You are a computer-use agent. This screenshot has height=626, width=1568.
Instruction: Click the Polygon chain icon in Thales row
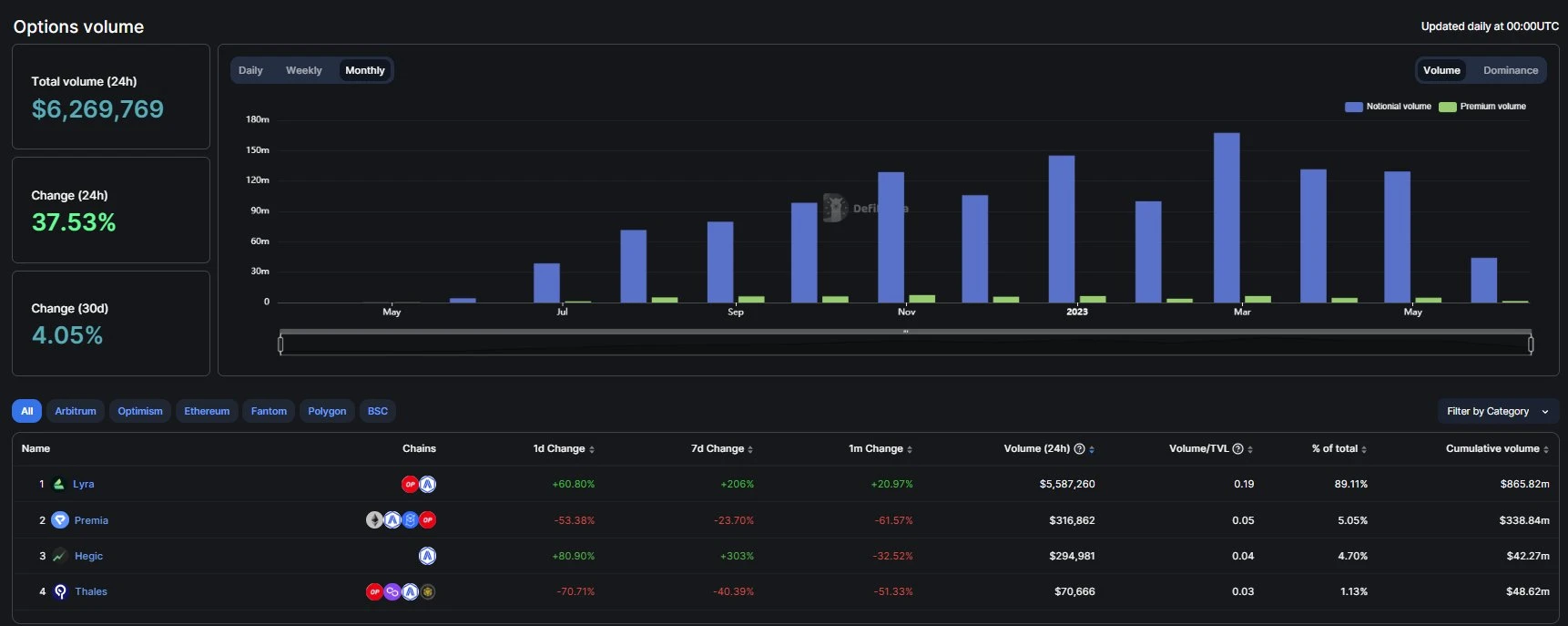click(x=392, y=591)
